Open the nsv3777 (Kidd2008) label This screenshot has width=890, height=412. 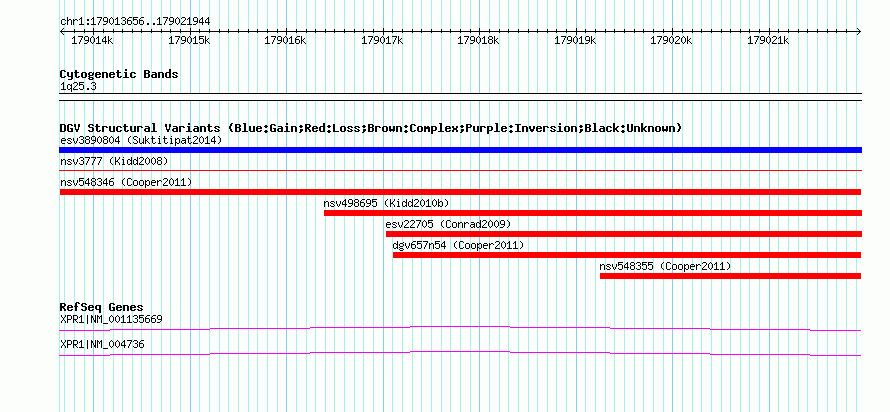pos(114,161)
